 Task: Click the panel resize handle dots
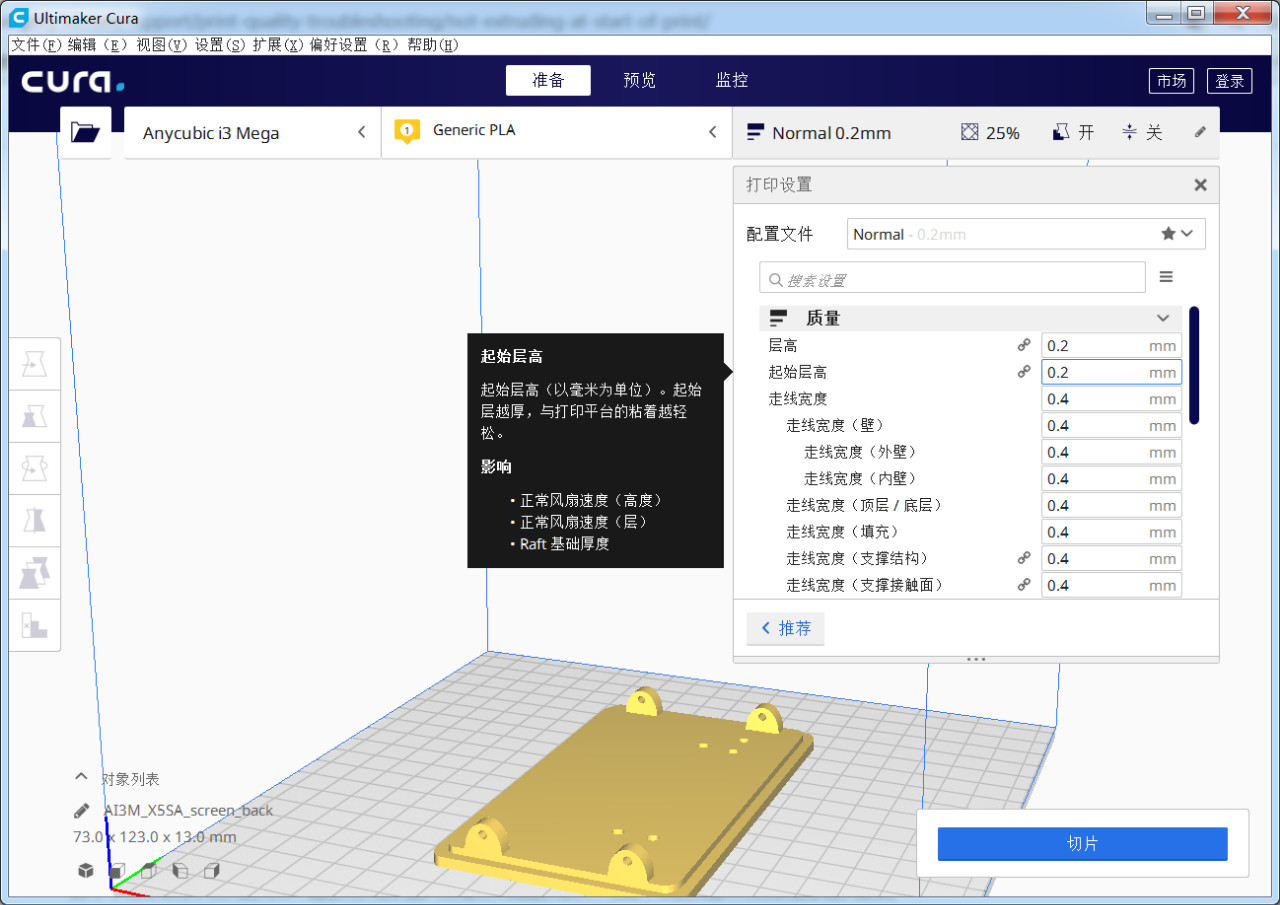click(977, 659)
